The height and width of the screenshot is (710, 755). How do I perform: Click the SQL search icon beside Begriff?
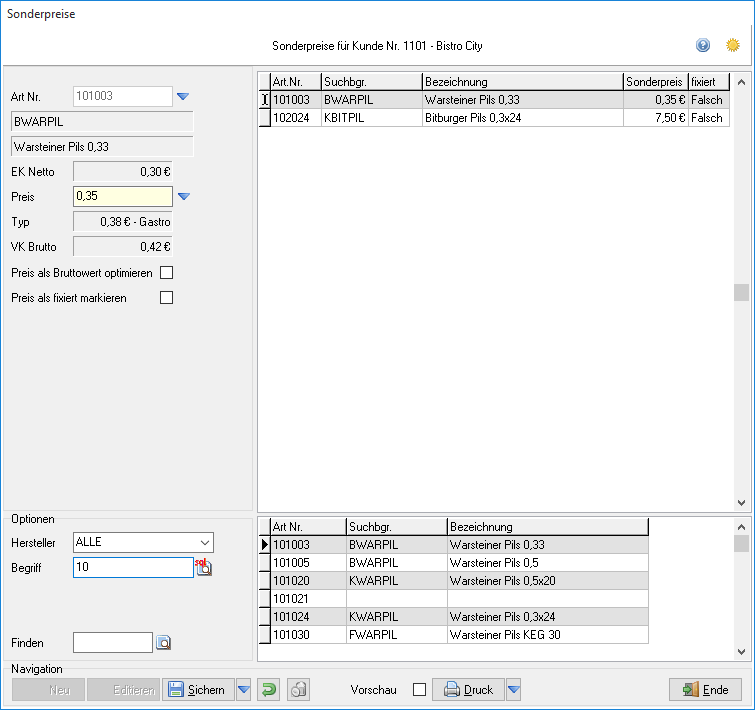204,567
